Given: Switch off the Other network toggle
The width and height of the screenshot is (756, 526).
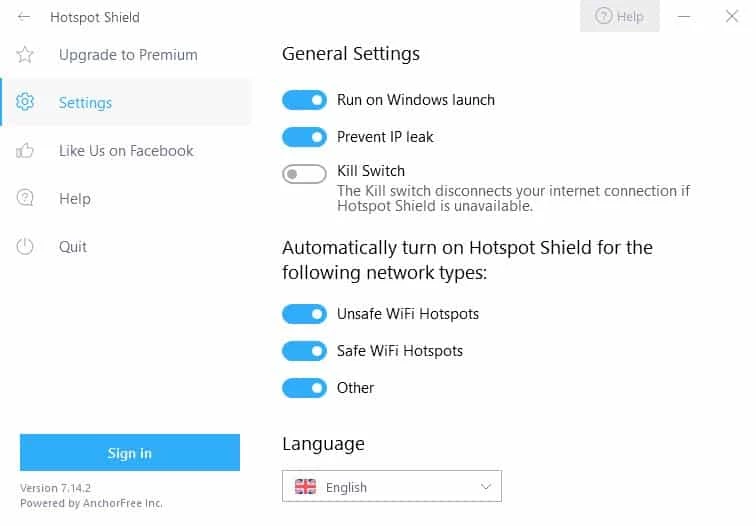Looking at the screenshot, I should pos(304,388).
